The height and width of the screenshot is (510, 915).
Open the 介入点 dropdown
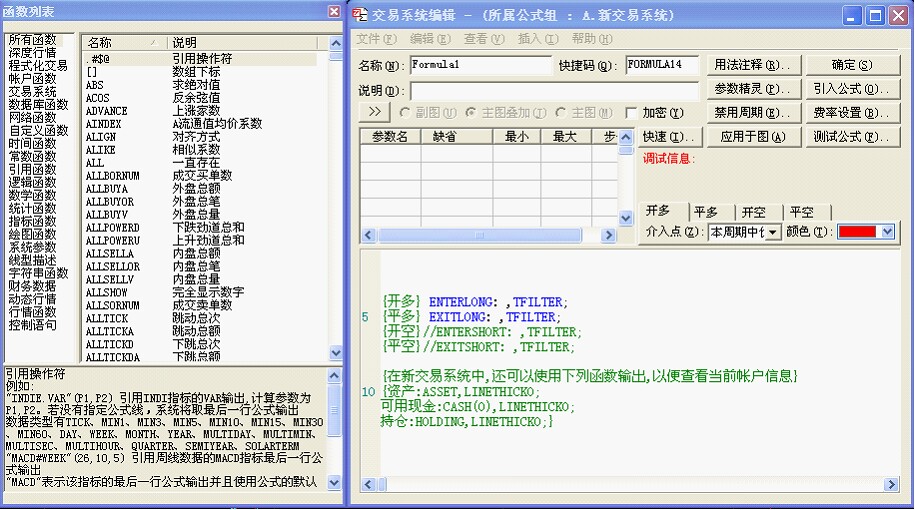[x=773, y=232]
